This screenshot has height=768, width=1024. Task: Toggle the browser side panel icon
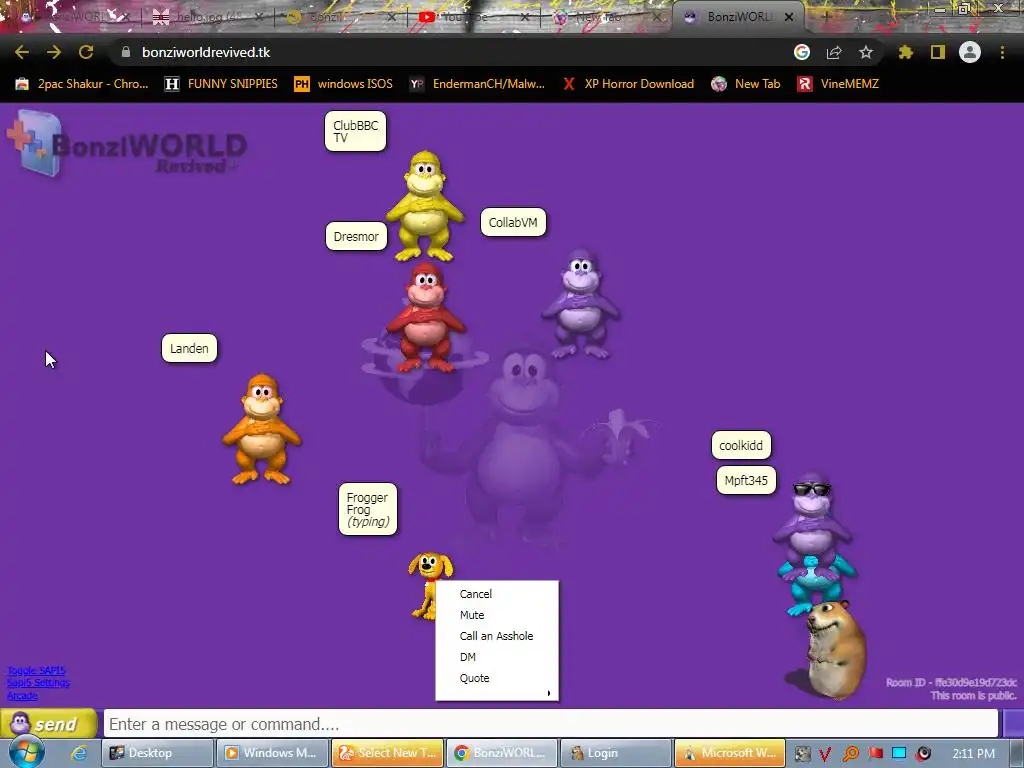click(938, 52)
